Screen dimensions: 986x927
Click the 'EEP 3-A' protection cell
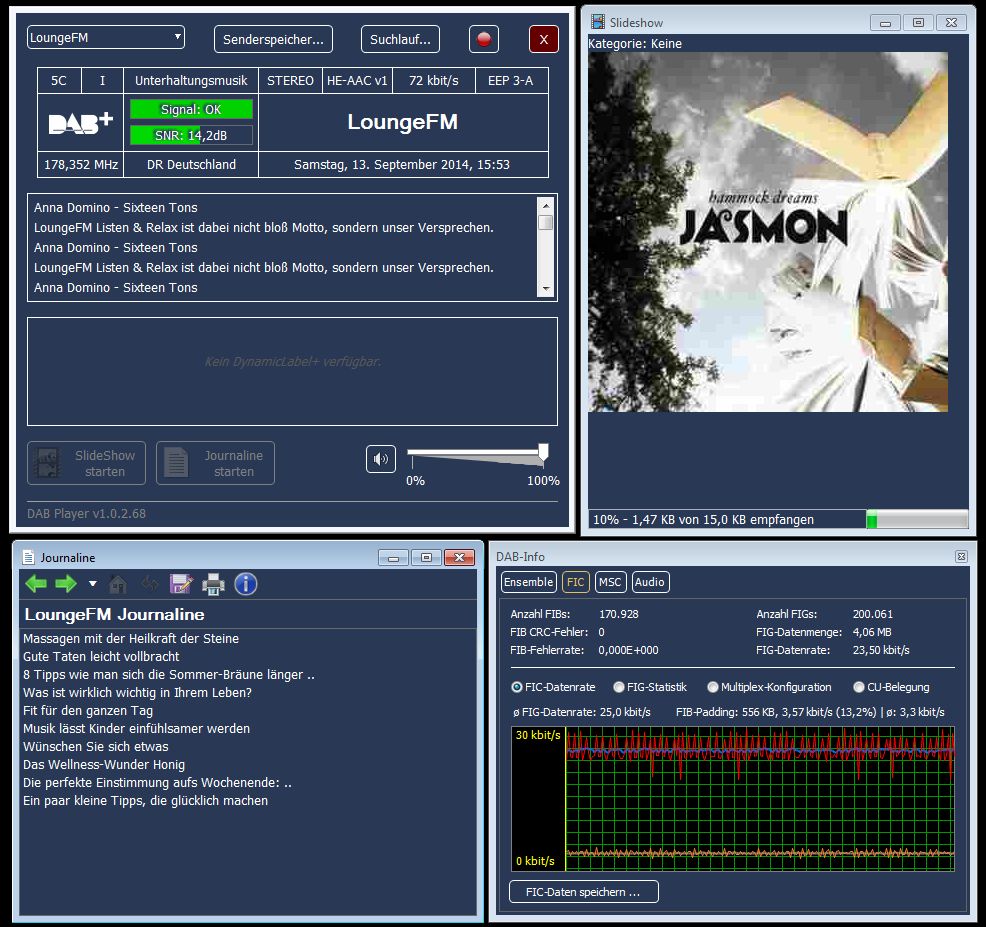[x=511, y=80]
